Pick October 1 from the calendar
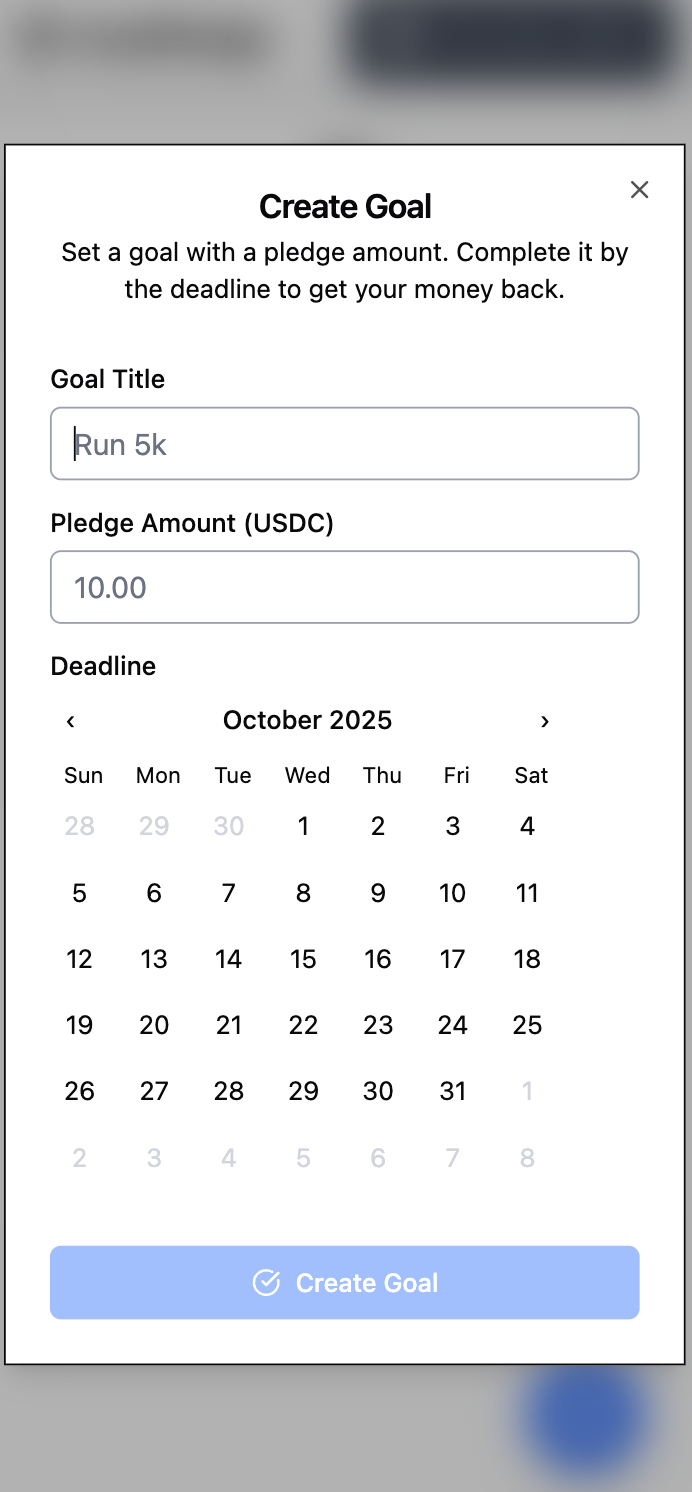This screenshot has width=692, height=1492. click(303, 826)
